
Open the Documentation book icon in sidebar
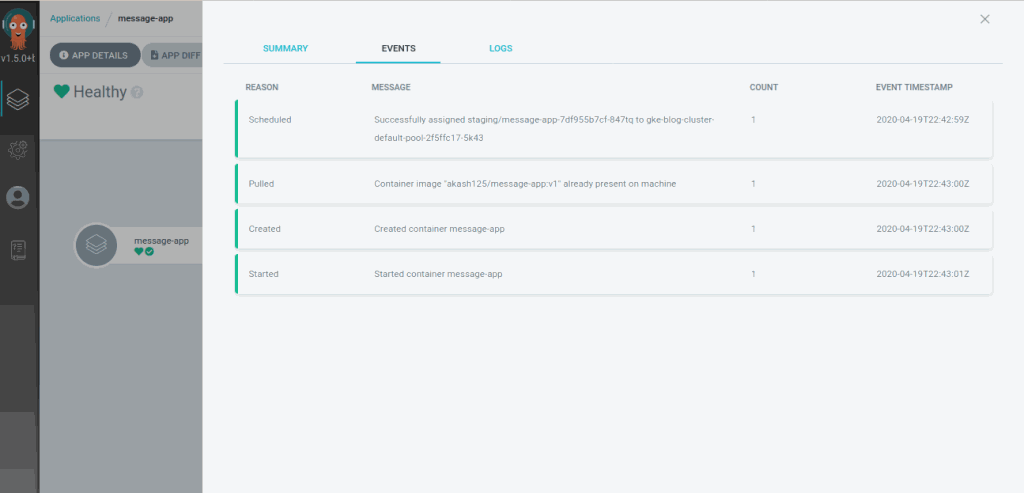[18, 250]
